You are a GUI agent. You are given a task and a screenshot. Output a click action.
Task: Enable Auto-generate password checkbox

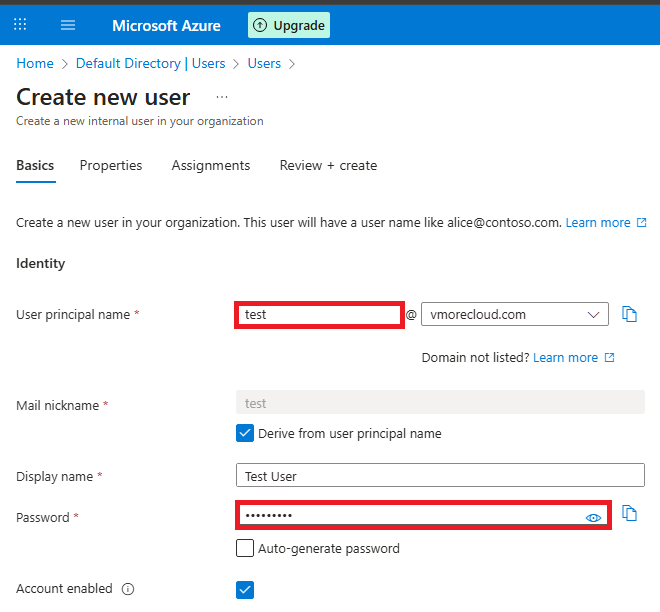245,548
